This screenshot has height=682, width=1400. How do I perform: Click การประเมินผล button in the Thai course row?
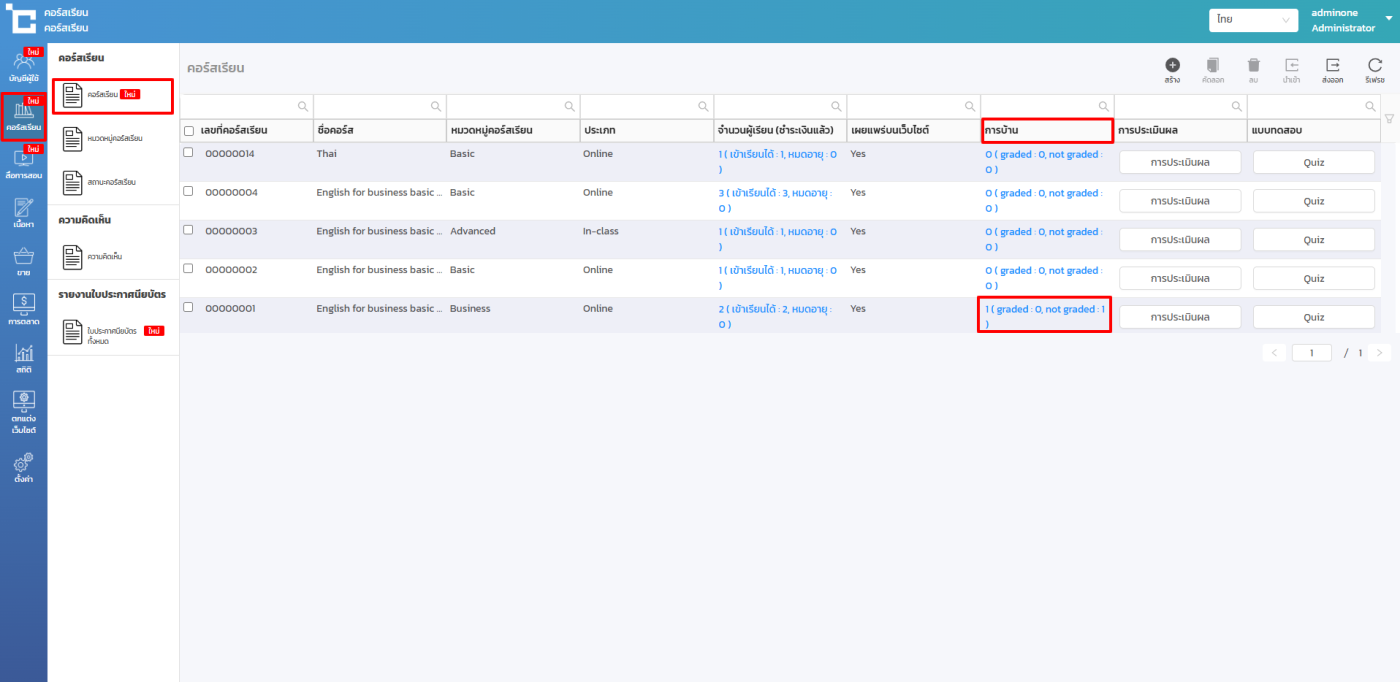pyautogui.click(x=1179, y=162)
